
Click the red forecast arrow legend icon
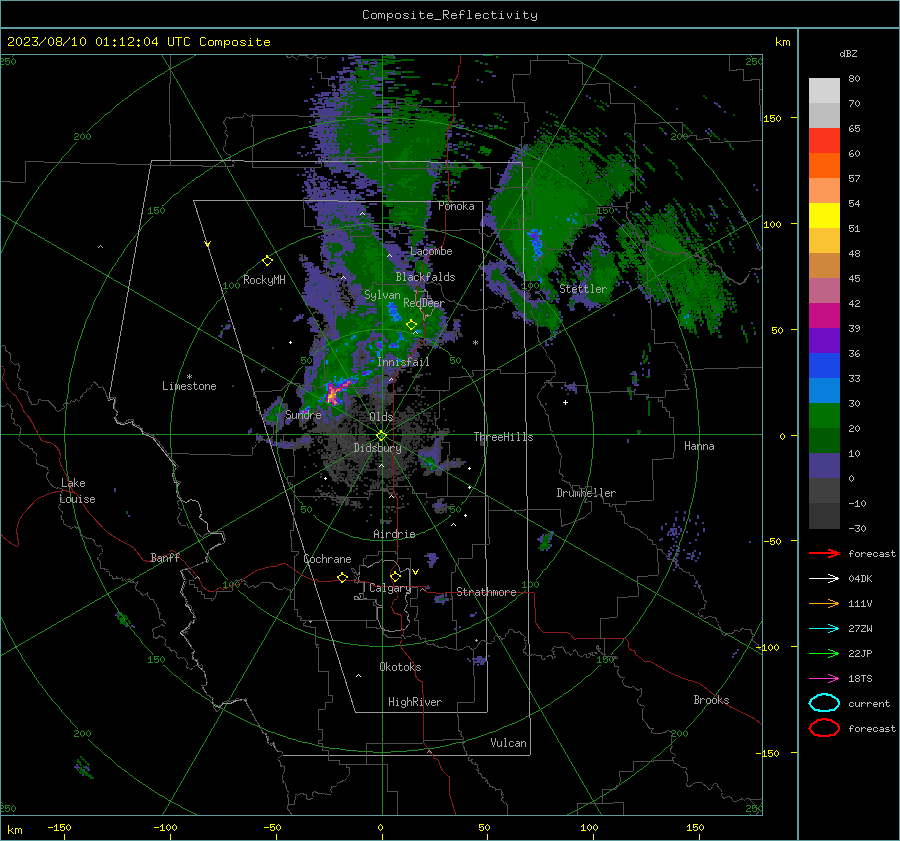click(824, 553)
